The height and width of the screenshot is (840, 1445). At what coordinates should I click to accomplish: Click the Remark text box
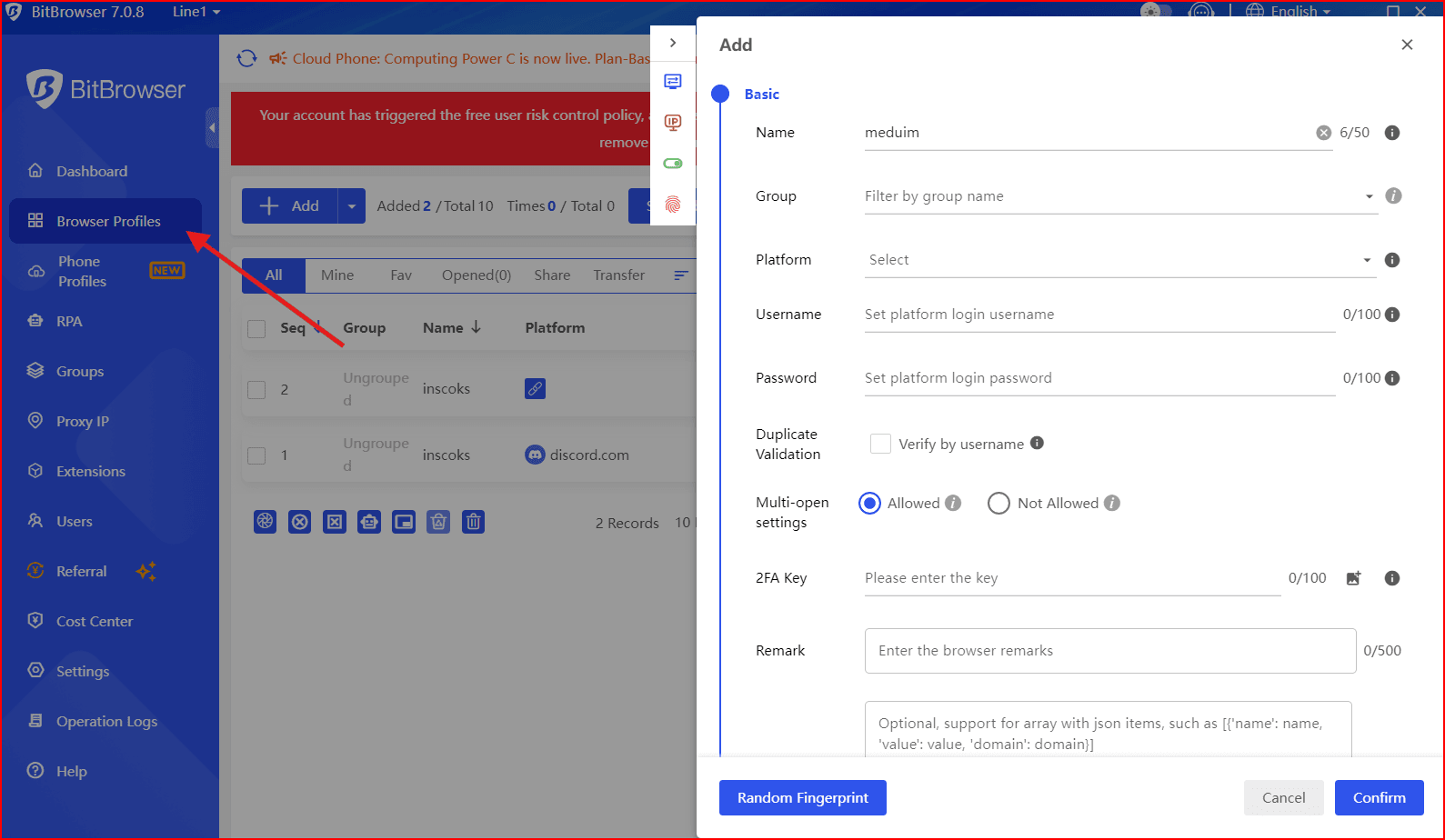[x=1110, y=651]
